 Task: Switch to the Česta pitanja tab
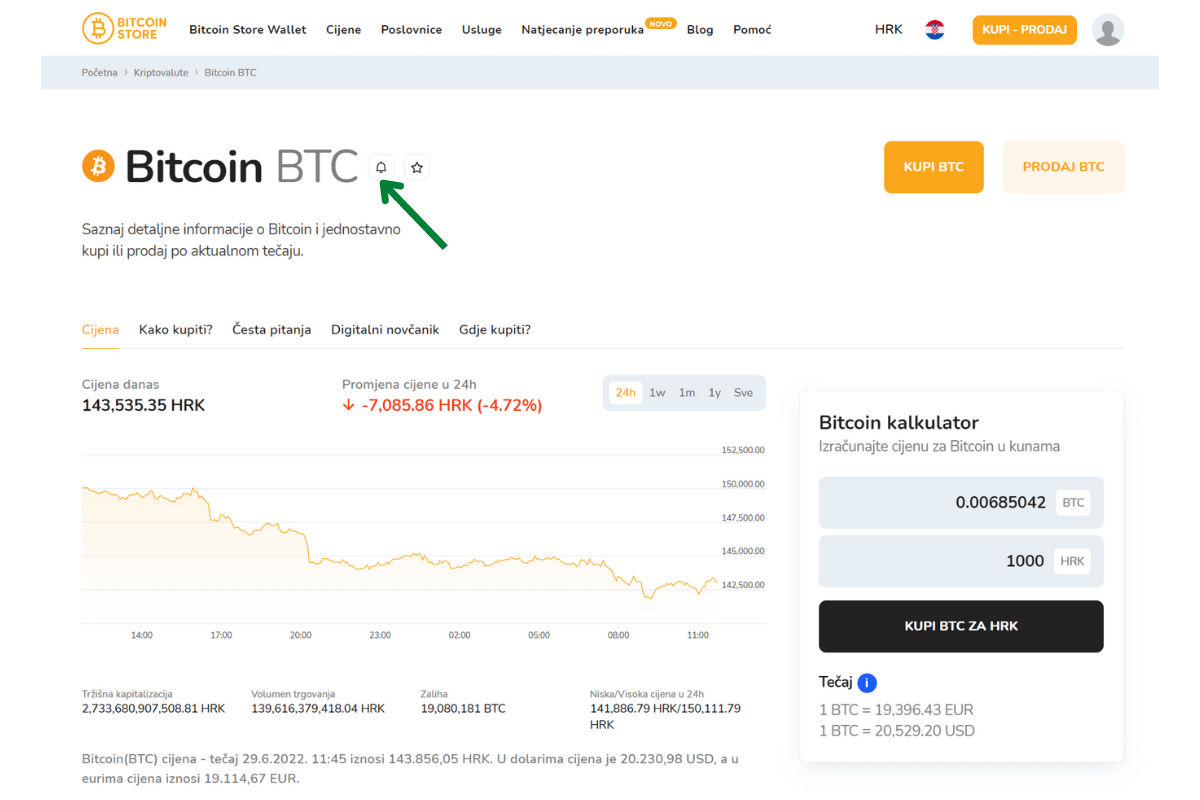click(271, 329)
